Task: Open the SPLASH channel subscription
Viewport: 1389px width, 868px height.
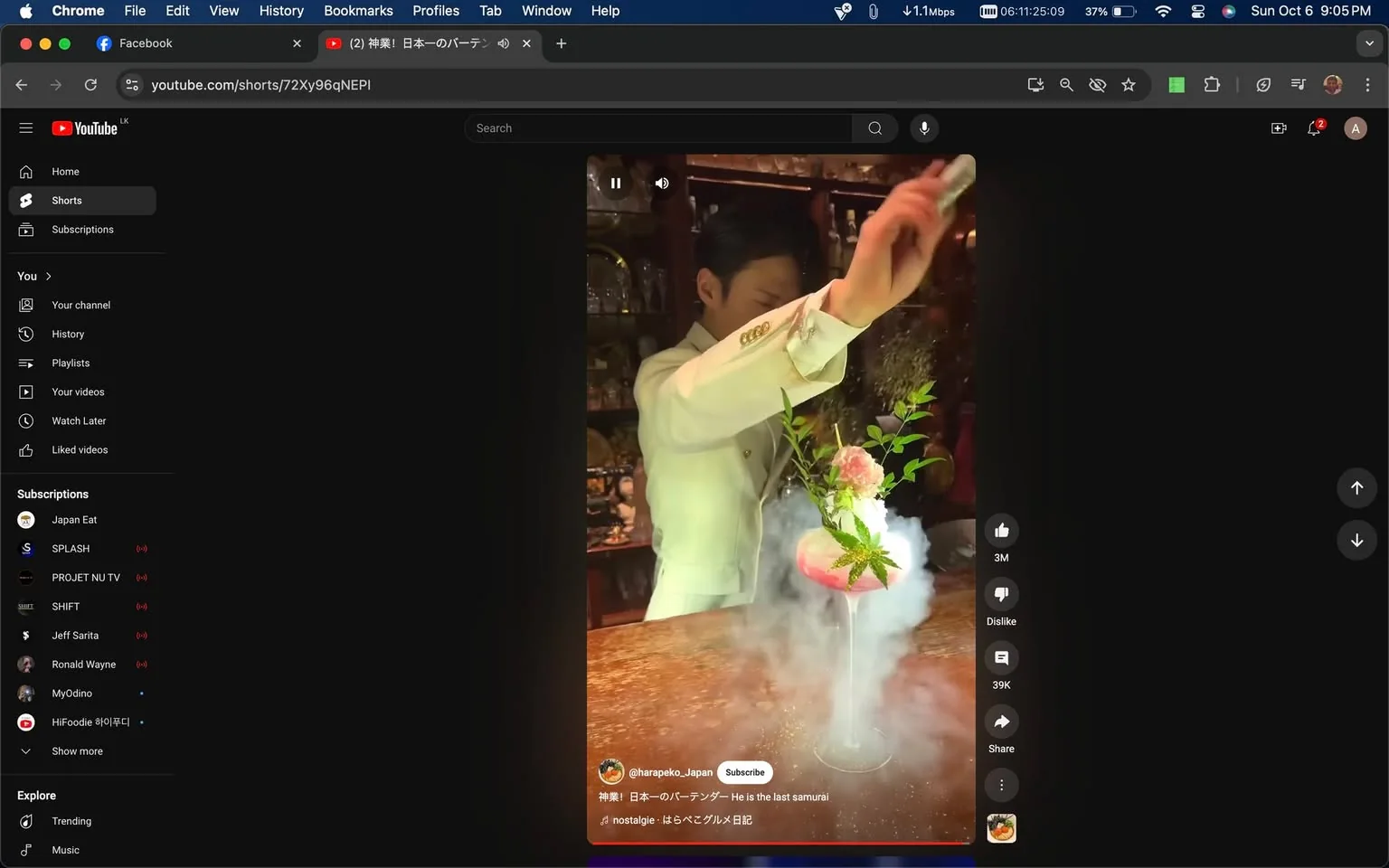Action: 82,549
